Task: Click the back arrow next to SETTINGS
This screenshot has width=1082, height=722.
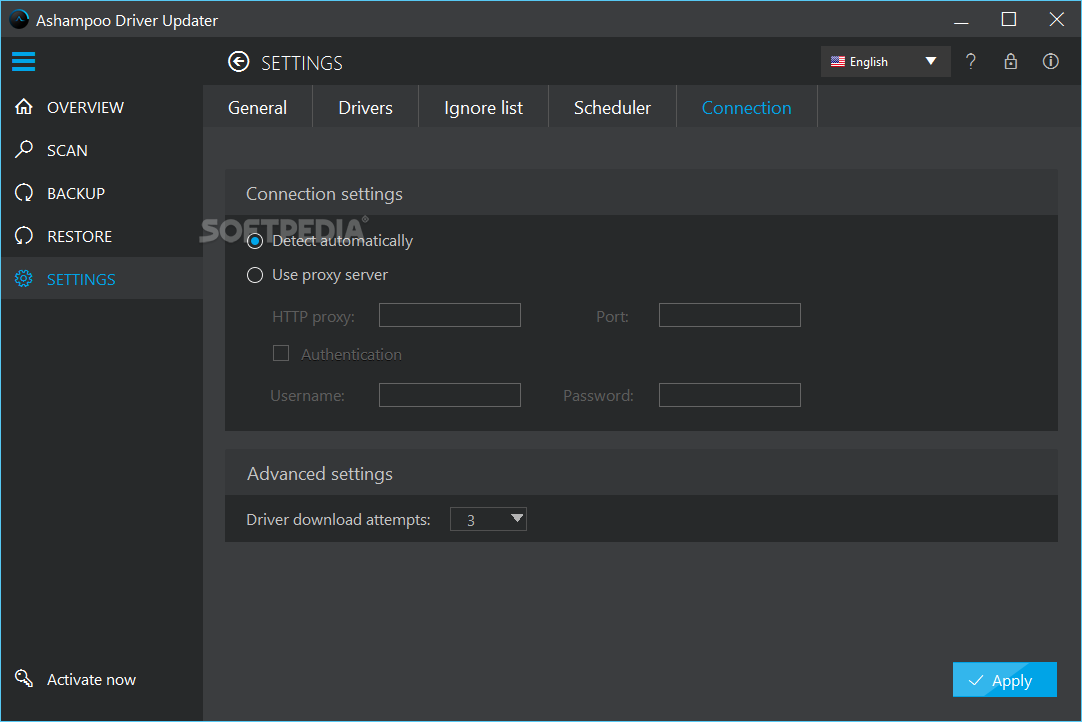Action: pyautogui.click(x=239, y=62)
